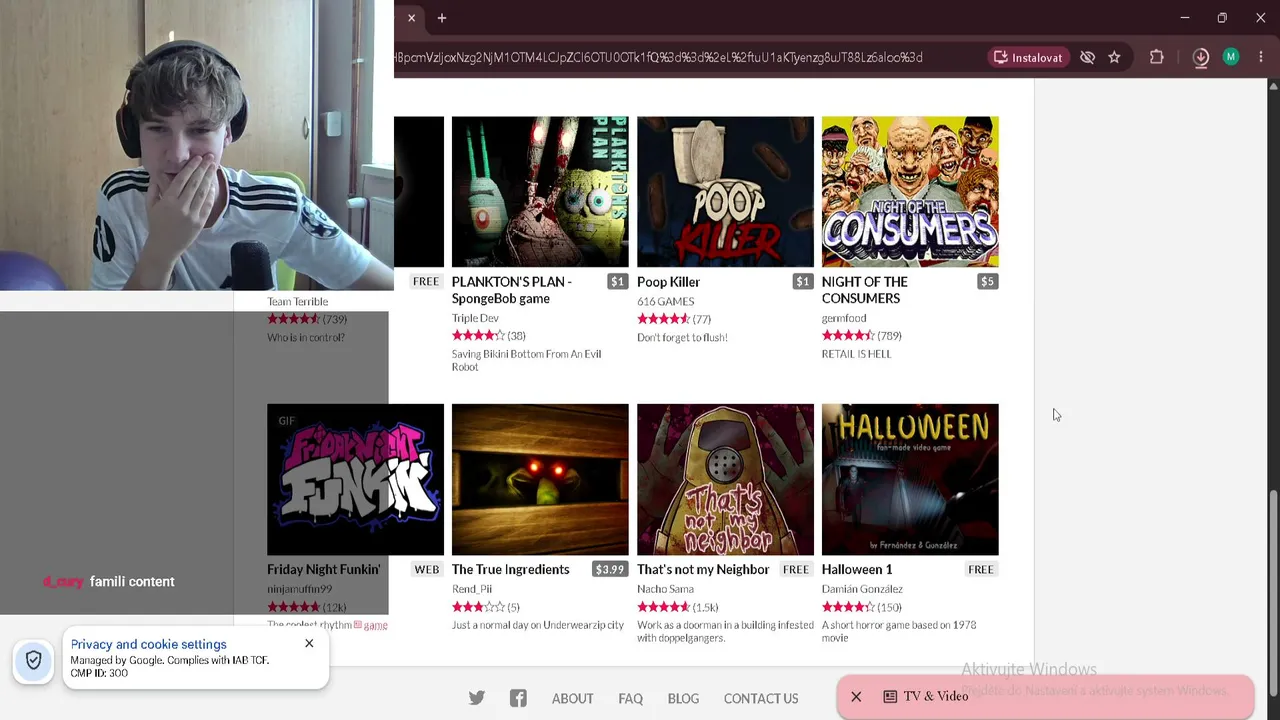This screenshot has height=720, width=1280.
Task: Click the WEB tag on Friday Night Funkin'
Action: point(427,569)
